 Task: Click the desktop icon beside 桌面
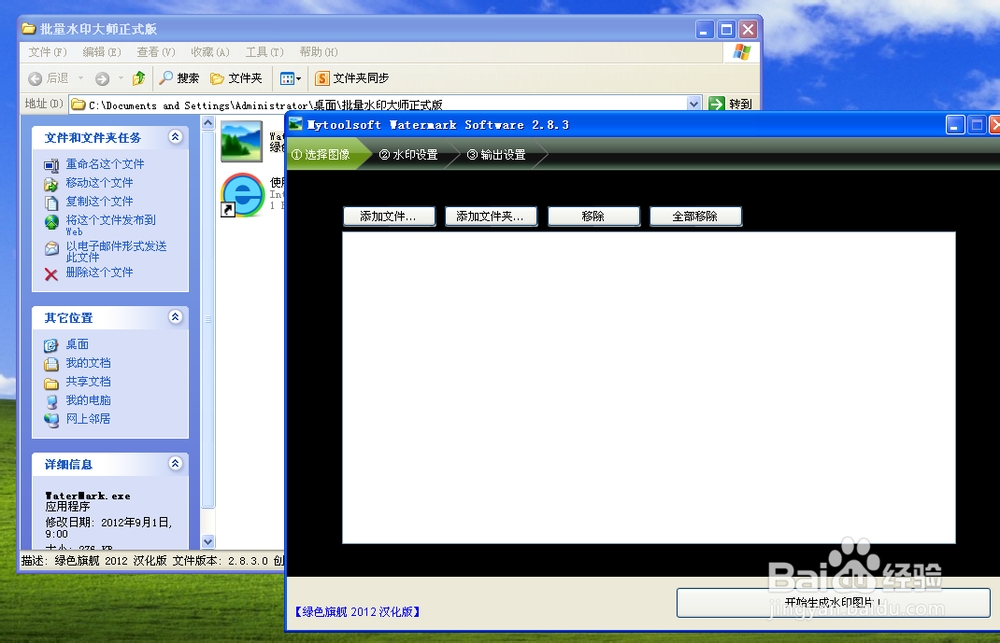pyautogui.click(x=51, y=346)
